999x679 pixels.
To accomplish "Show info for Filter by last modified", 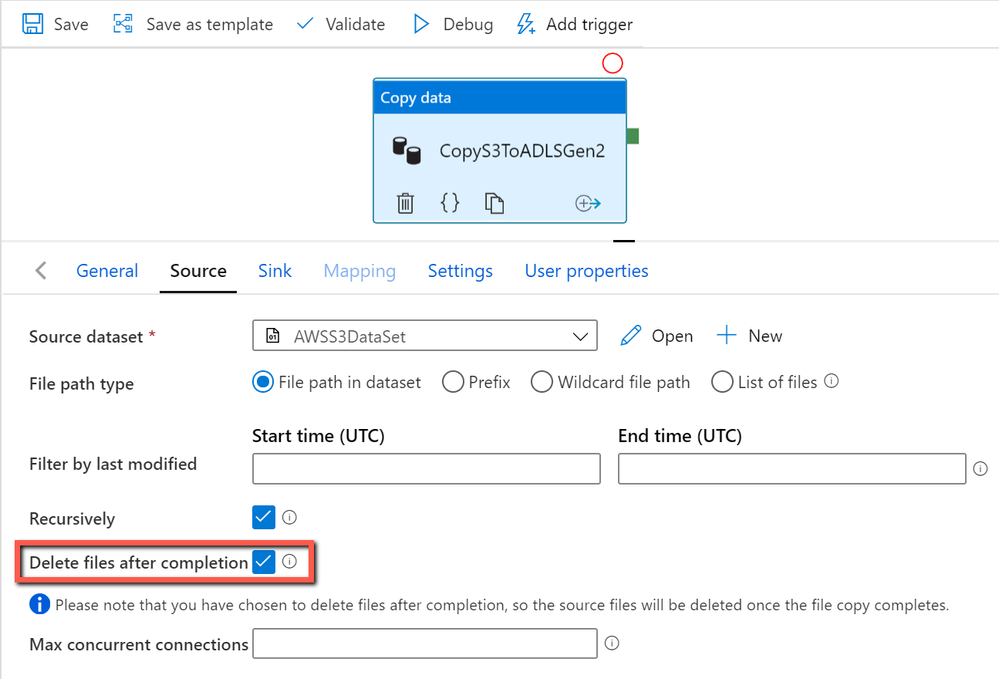I will pyautogui.click(x=981, y=469).
